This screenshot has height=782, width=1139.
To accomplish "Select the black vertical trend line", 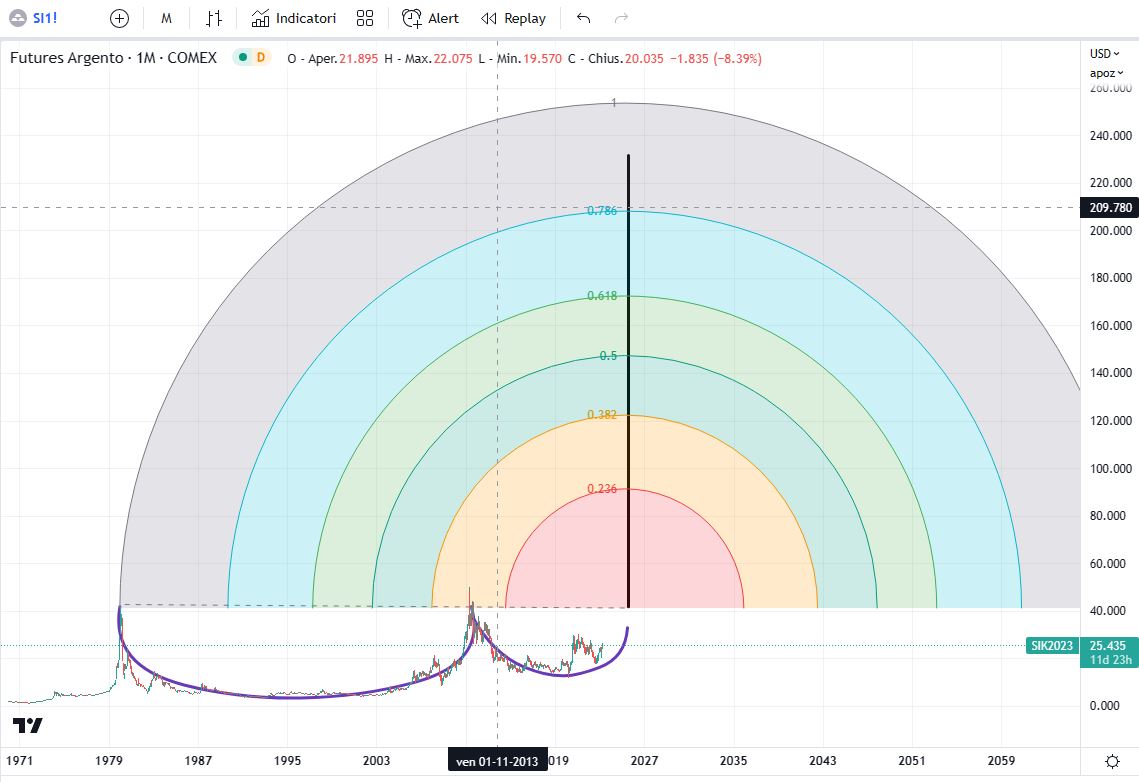I will [628, 381].
